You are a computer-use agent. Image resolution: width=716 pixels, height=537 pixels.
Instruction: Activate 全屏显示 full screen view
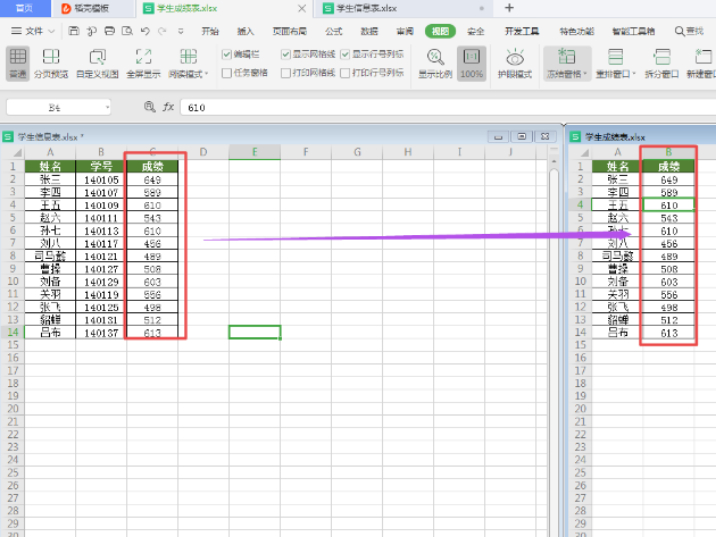click(x=143, y=63)
